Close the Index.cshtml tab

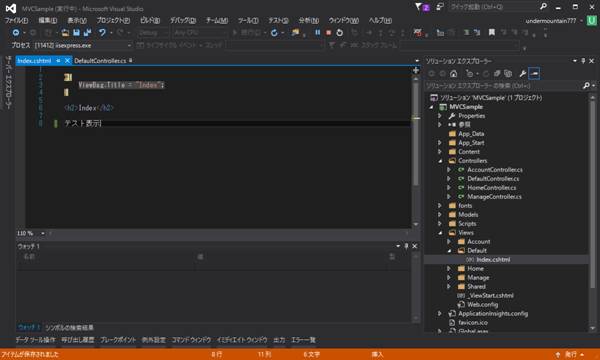[x=67, y=60]
